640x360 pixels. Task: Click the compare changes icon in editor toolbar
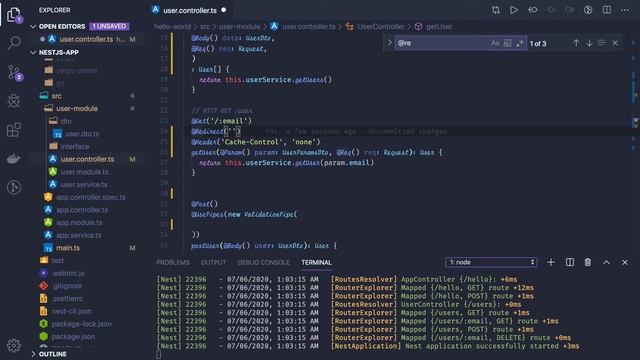[496, 10]
